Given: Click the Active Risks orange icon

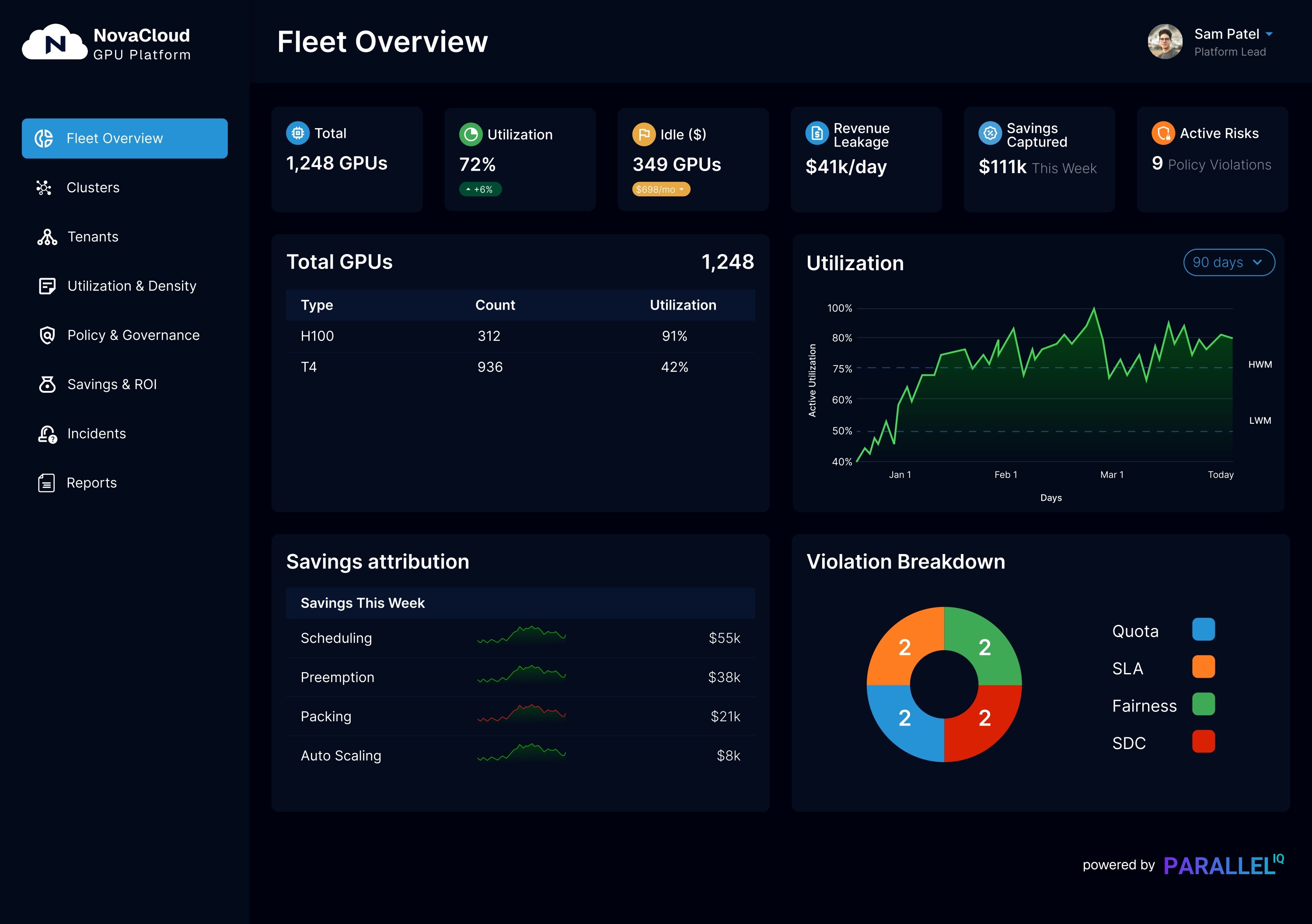Looking at the screenshot, I should (1163, 134).
